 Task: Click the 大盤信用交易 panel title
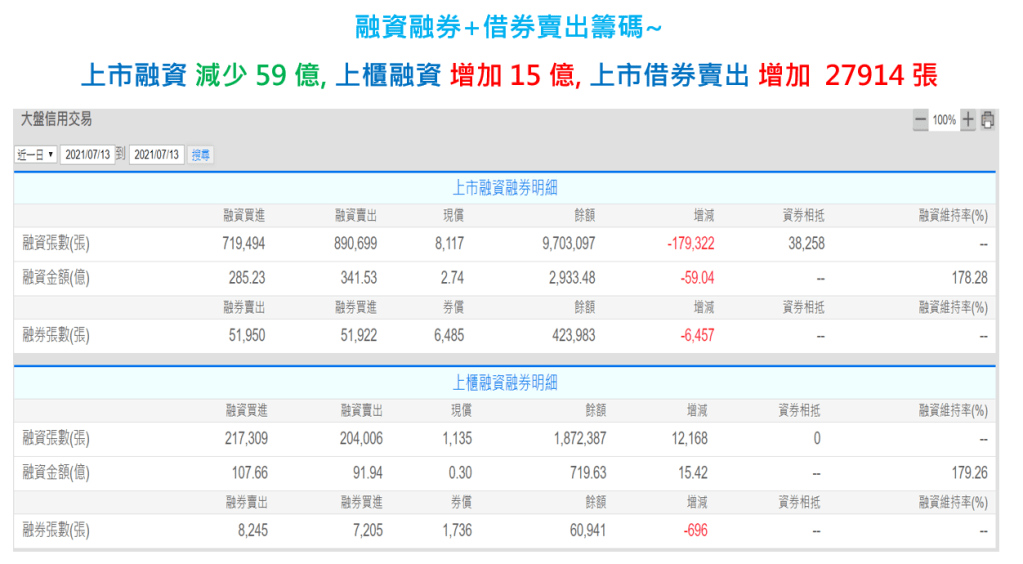click(56, 119)
